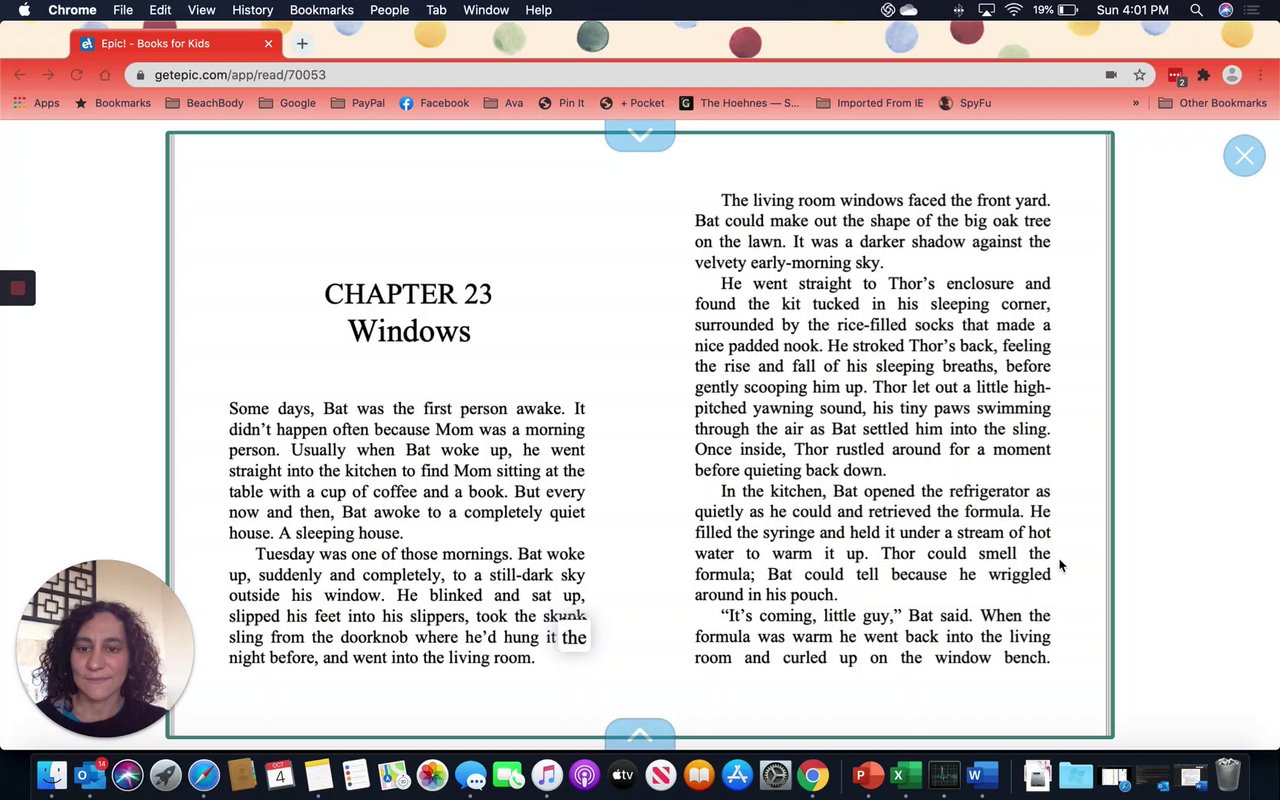The image size is (1280, 800).
Task: Click the + Pocket bookmarklet
Action: pyautogui.click(x=632, y=103)
